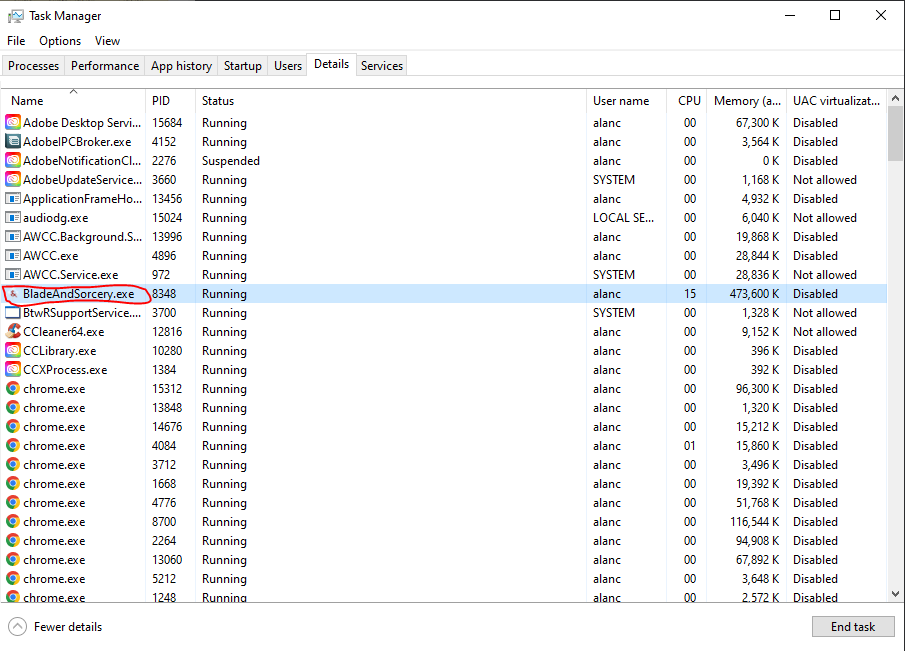Sort by the Name column header

(73, 100)
